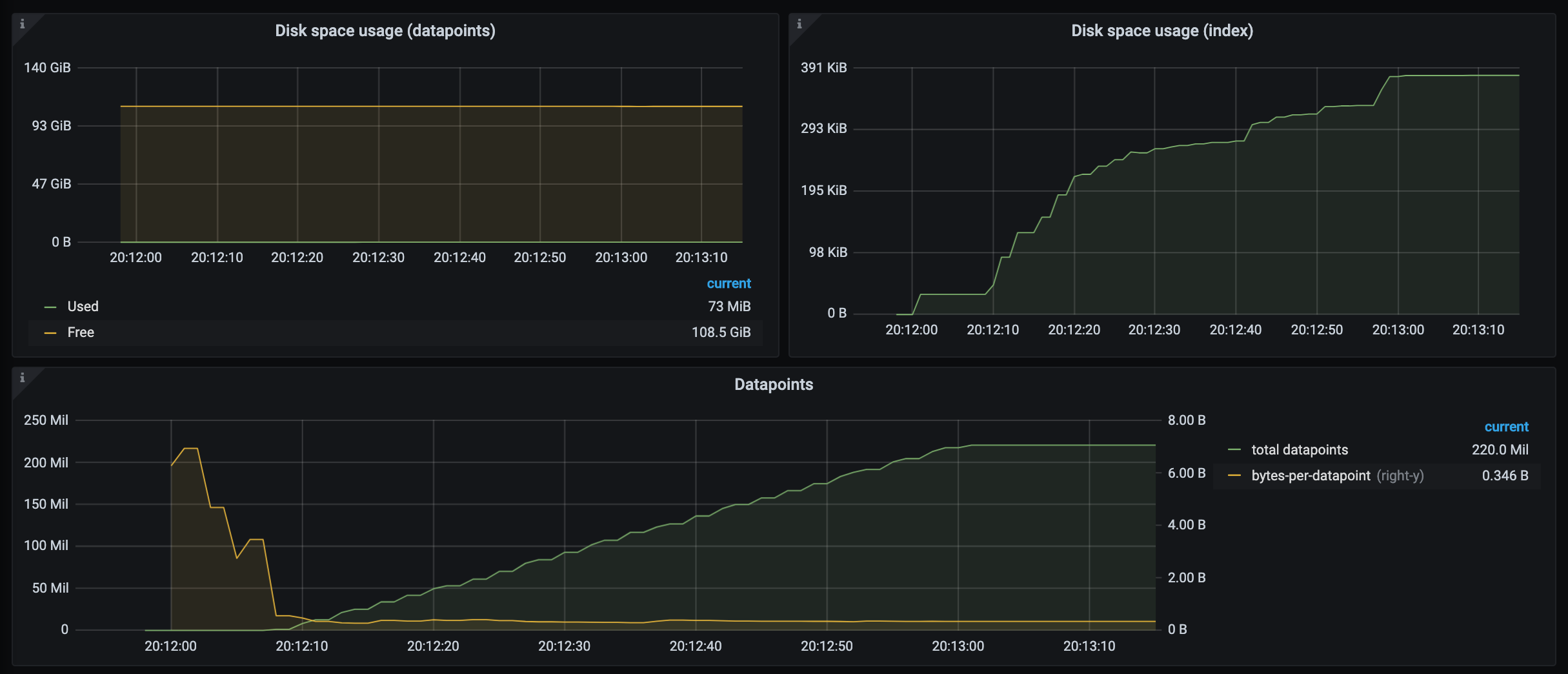Screen dimensions: 1568x674
Task: Click the 220.0 Mil total datapoints value
Action: (1500, 450)
